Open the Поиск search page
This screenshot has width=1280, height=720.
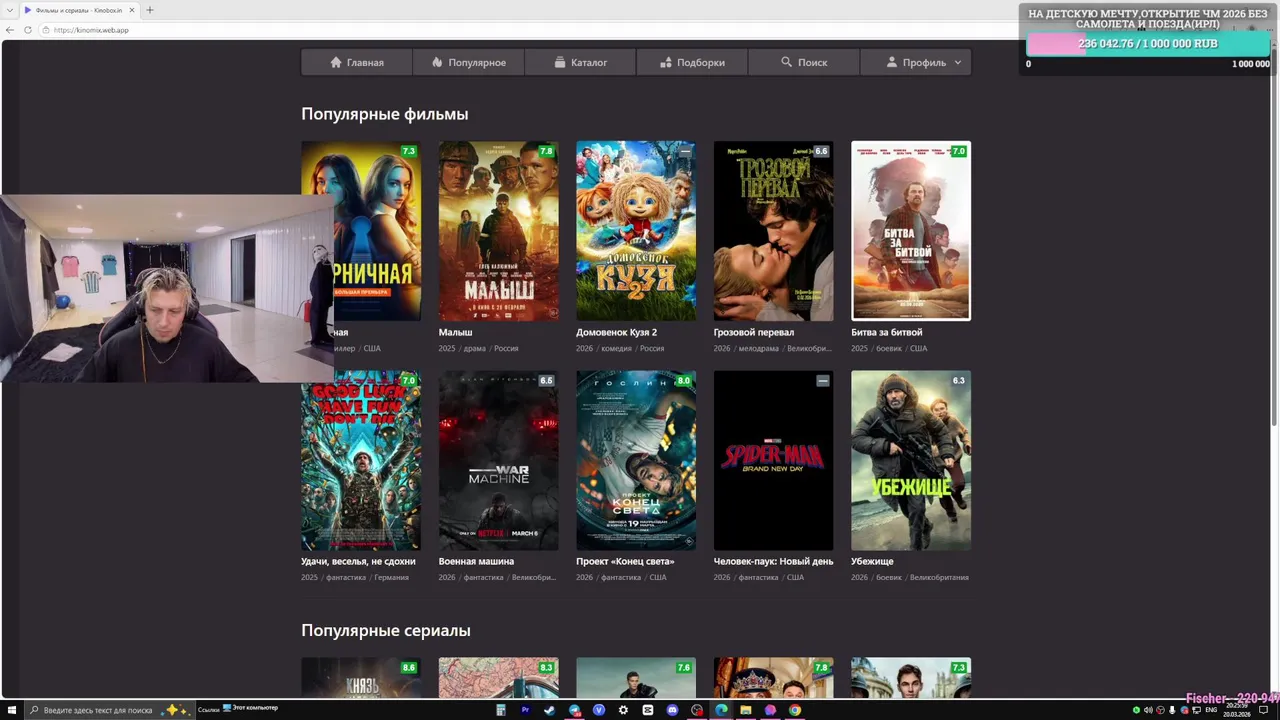[804, 62]
